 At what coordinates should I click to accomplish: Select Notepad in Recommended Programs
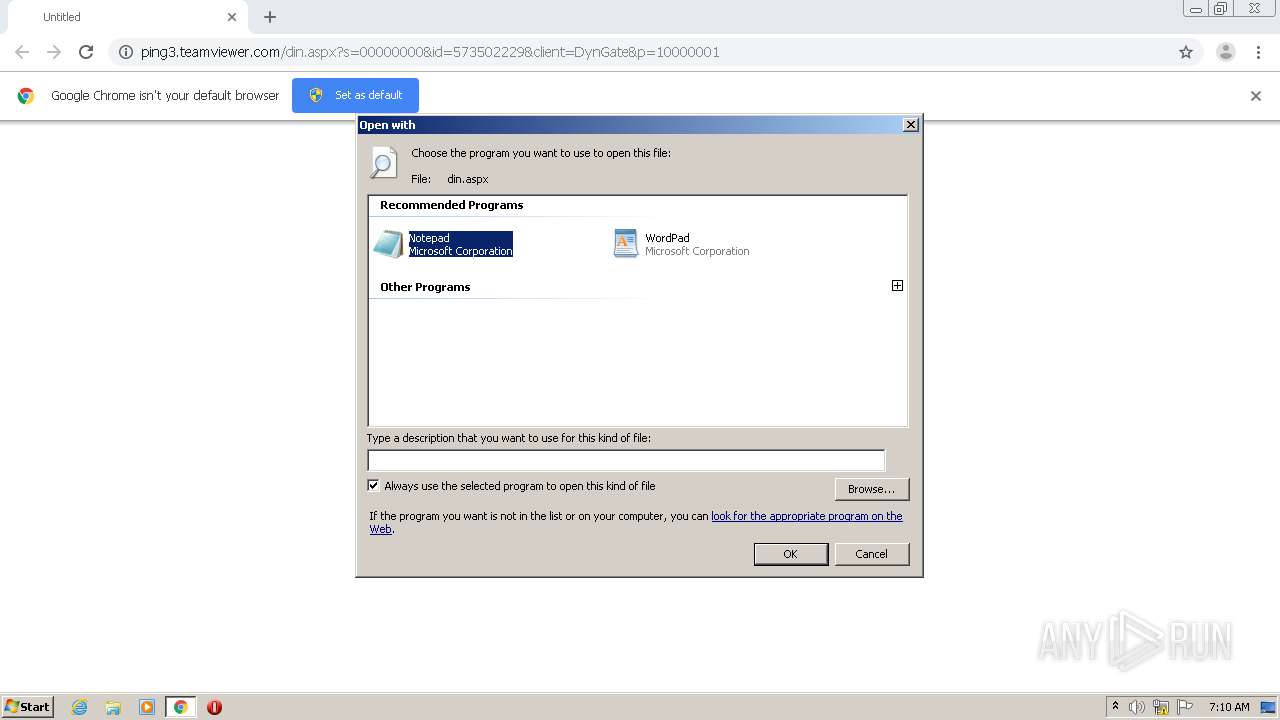[x=443, y=244]
